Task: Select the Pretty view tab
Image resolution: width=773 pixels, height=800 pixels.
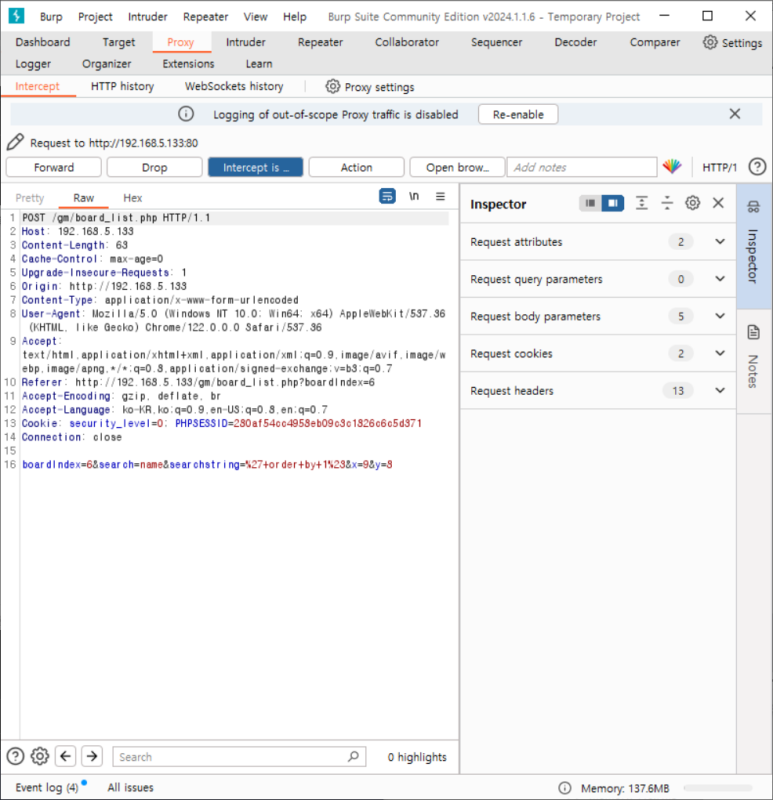Action: (30, 198)
